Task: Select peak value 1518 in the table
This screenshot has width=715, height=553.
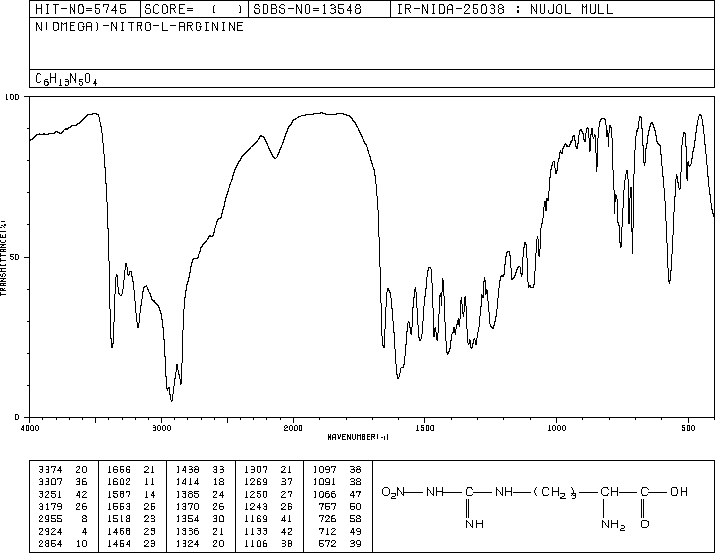Action: (x=119, y=519)
